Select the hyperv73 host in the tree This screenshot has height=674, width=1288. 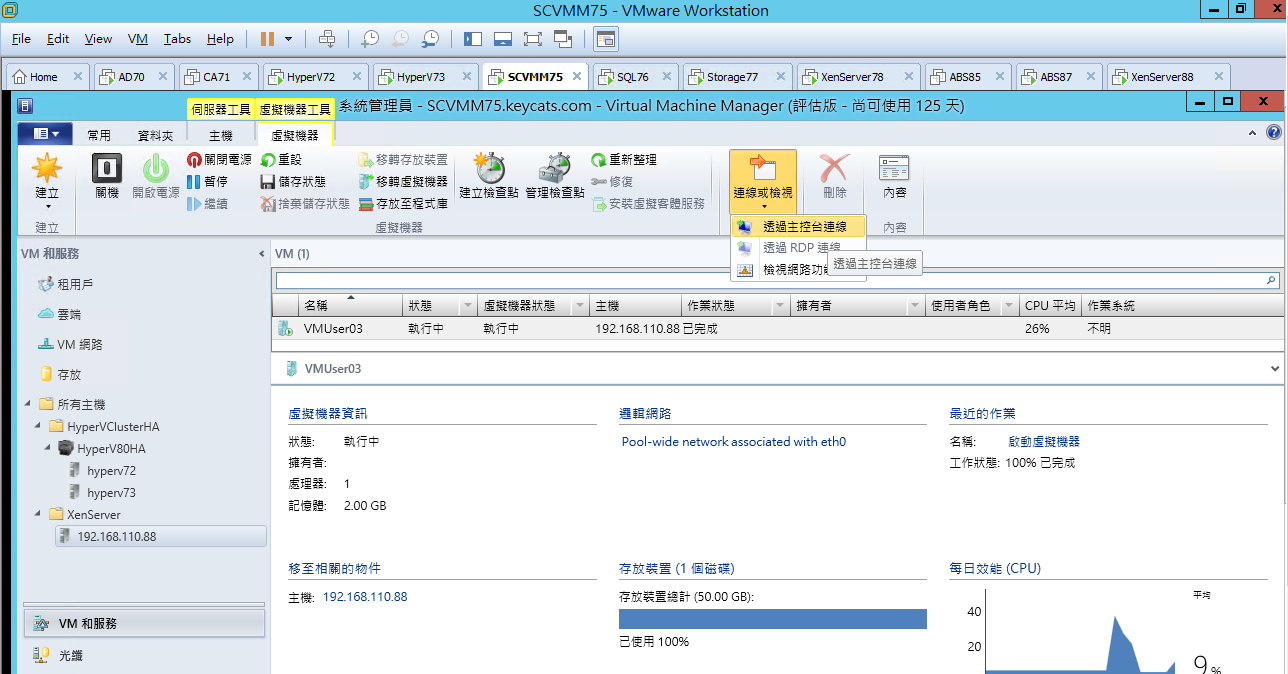point(111,492)
